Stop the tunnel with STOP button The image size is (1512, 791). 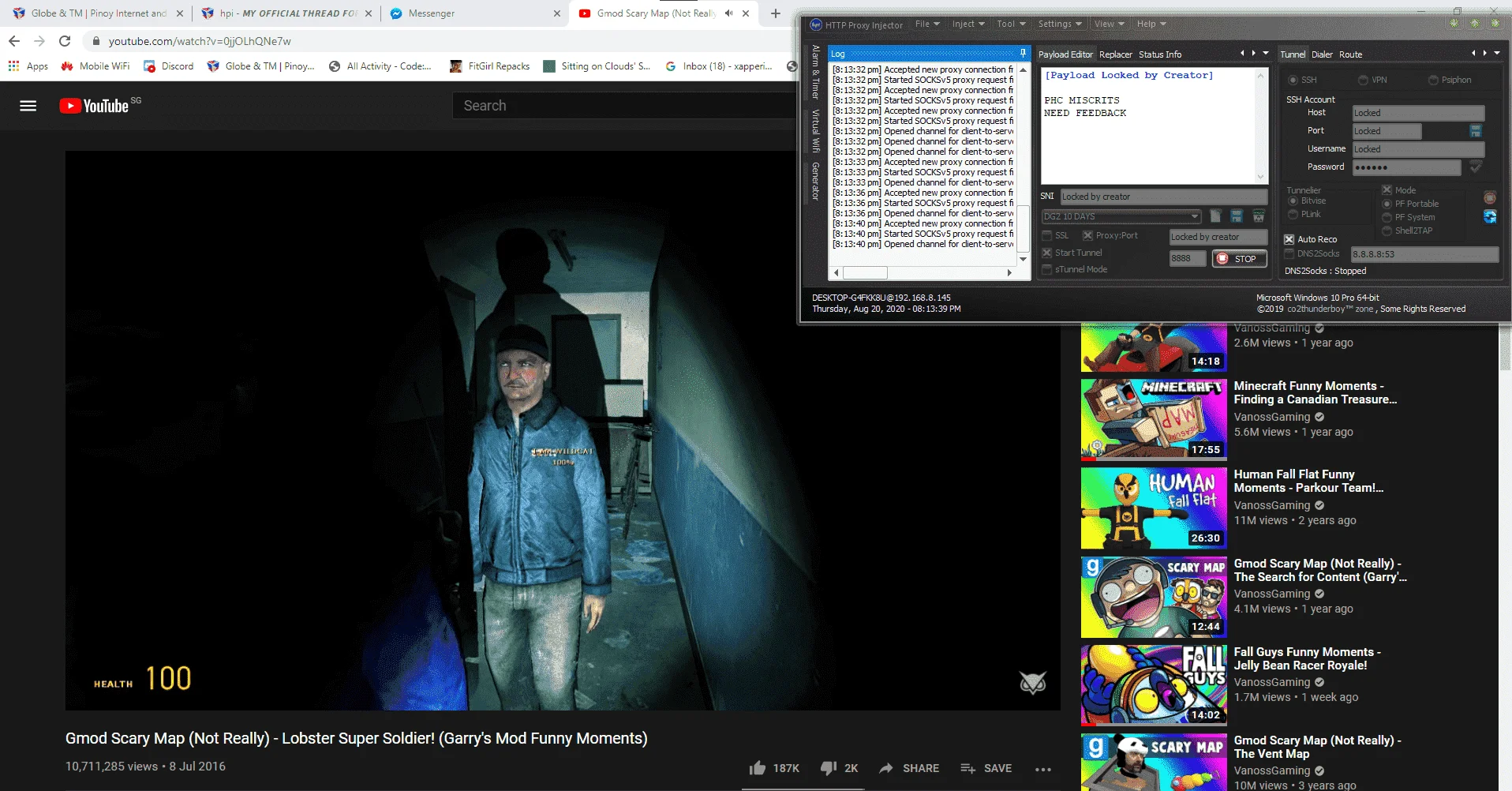point(1239,259)
